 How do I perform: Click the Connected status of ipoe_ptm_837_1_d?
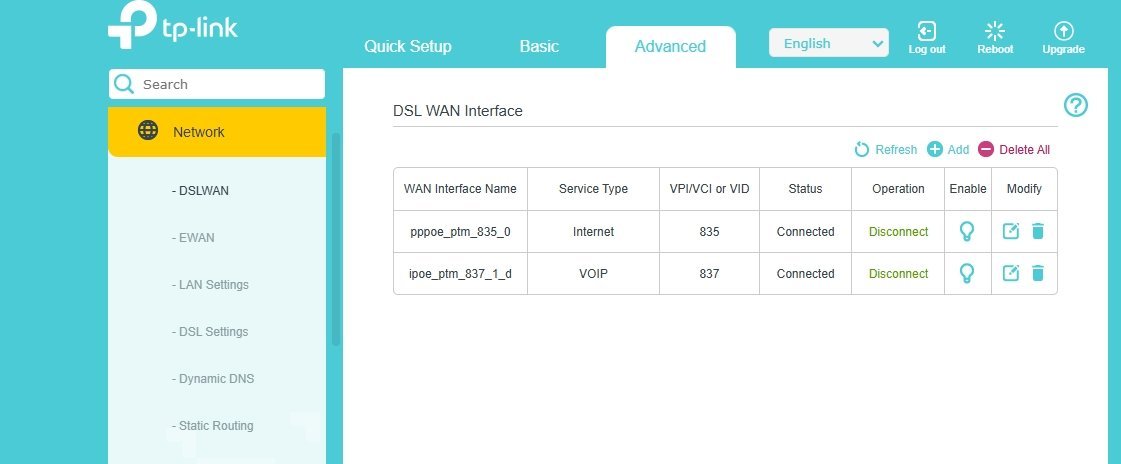pyautogui.click(x=806, y=274)
